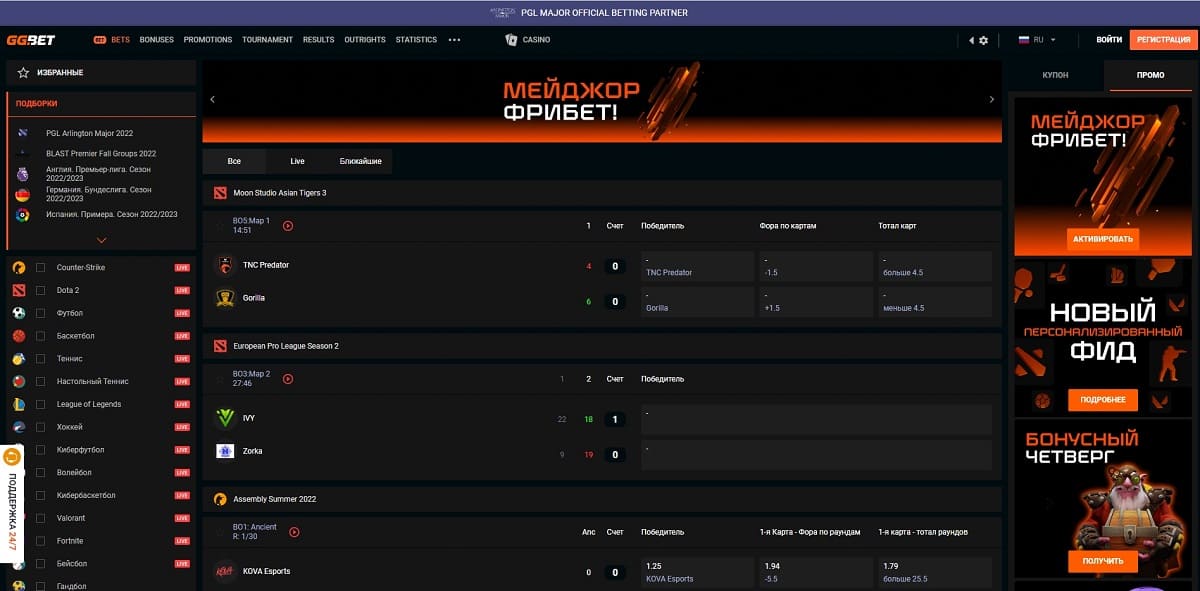
Task: Tick the Теннис filter checkbox
Action: 41,359
